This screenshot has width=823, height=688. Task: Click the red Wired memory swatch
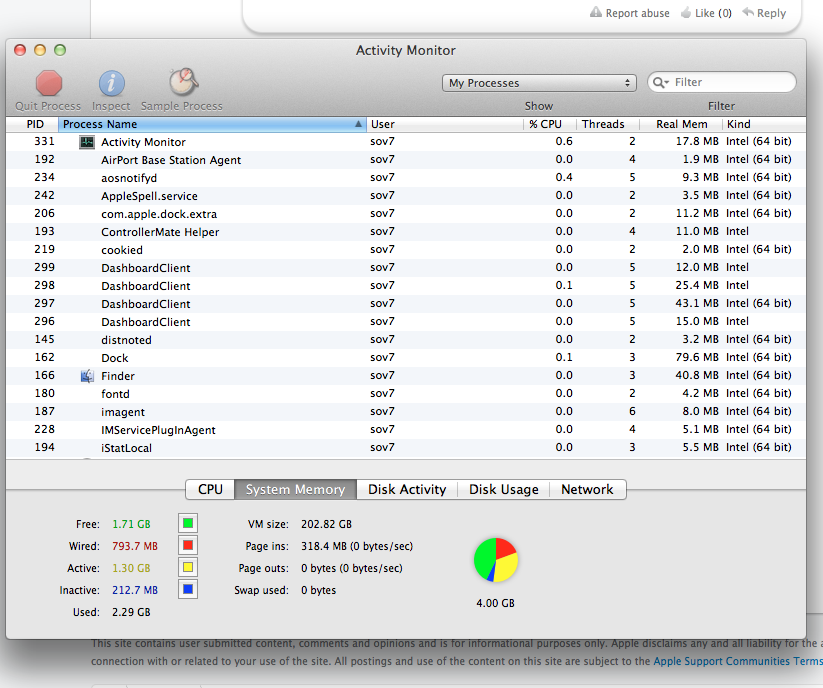[x=188, y=545]
